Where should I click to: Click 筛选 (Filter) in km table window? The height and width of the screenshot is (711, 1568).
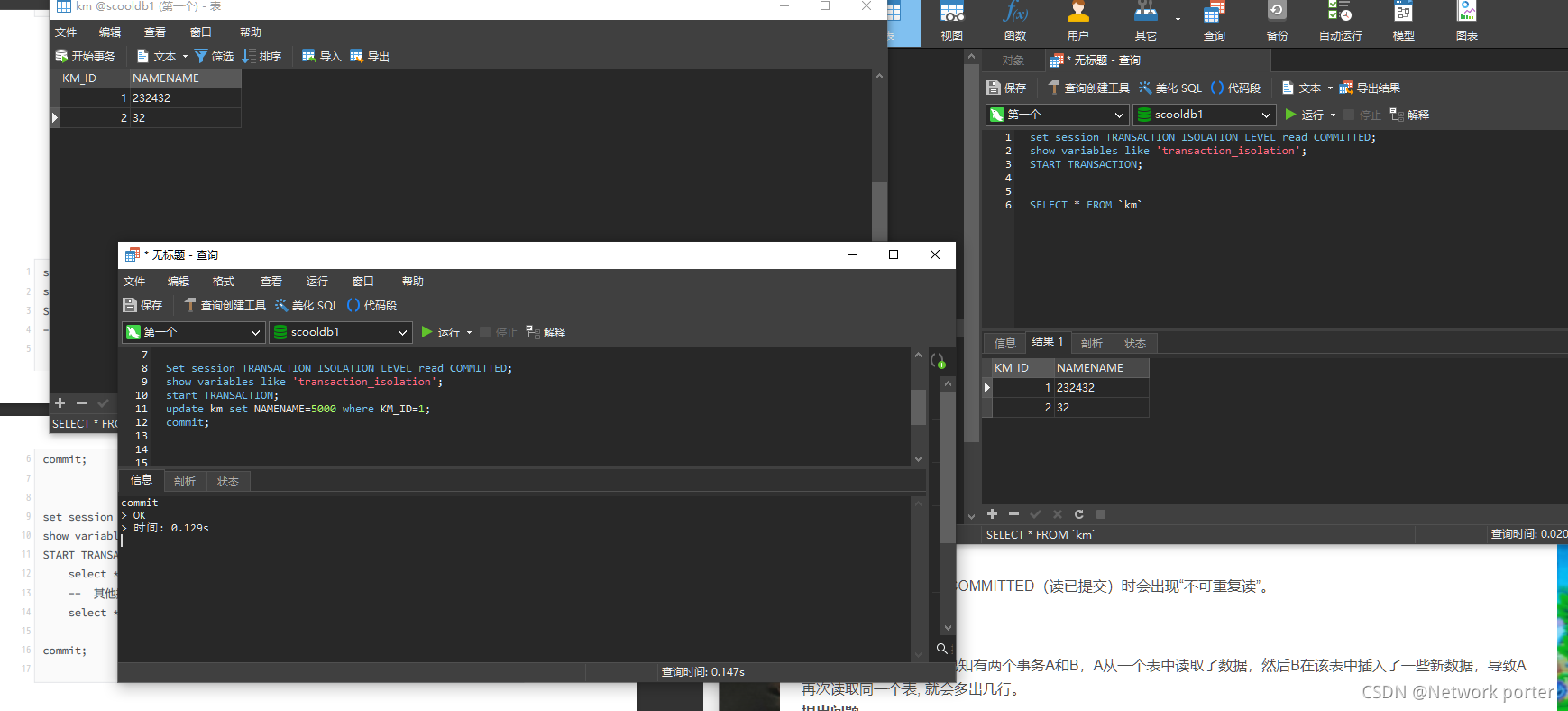point(214,56)
